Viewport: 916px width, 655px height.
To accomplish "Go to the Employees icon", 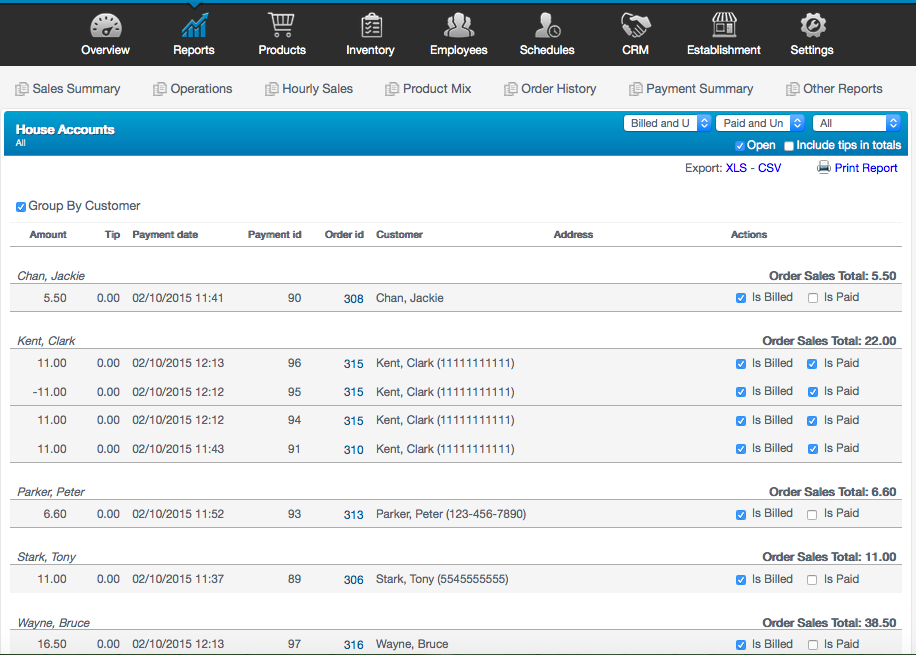I will [458, 26].
